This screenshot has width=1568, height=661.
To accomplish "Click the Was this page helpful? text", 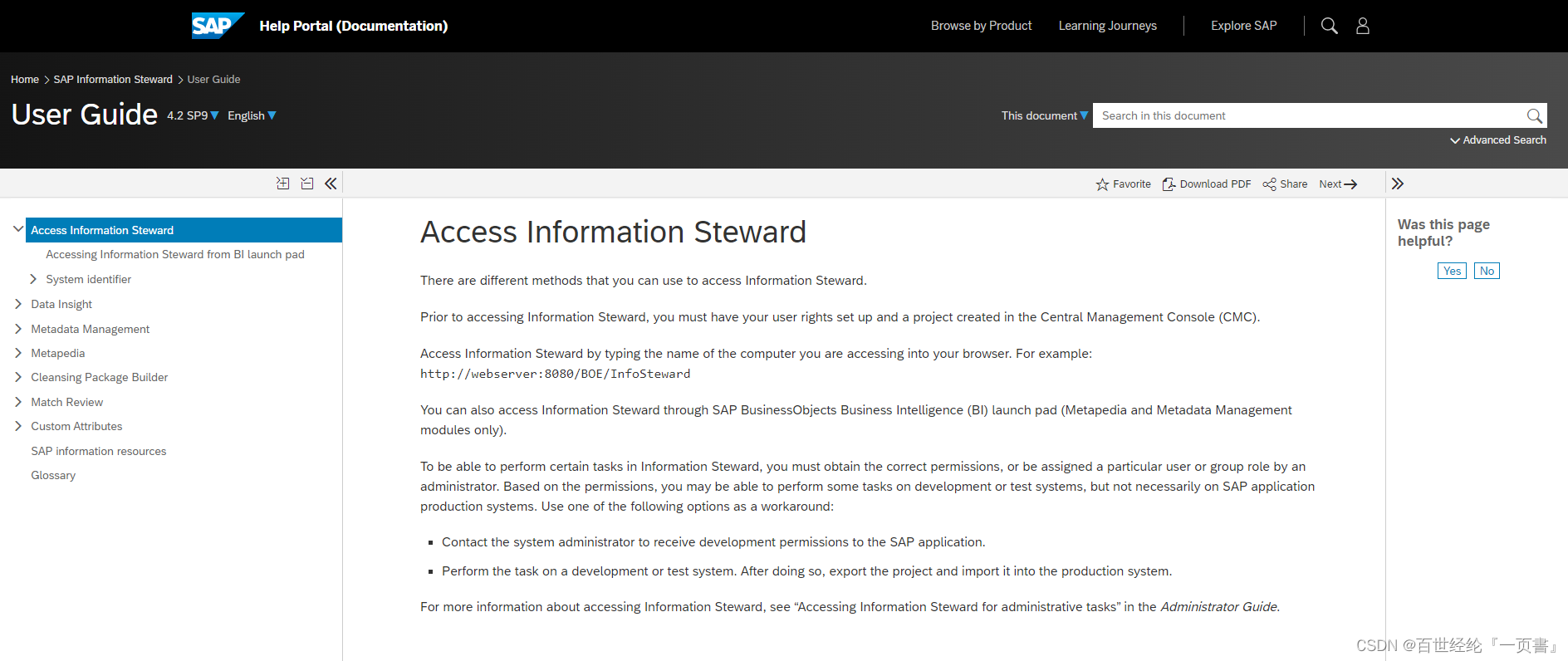I will coord(1443,233).
